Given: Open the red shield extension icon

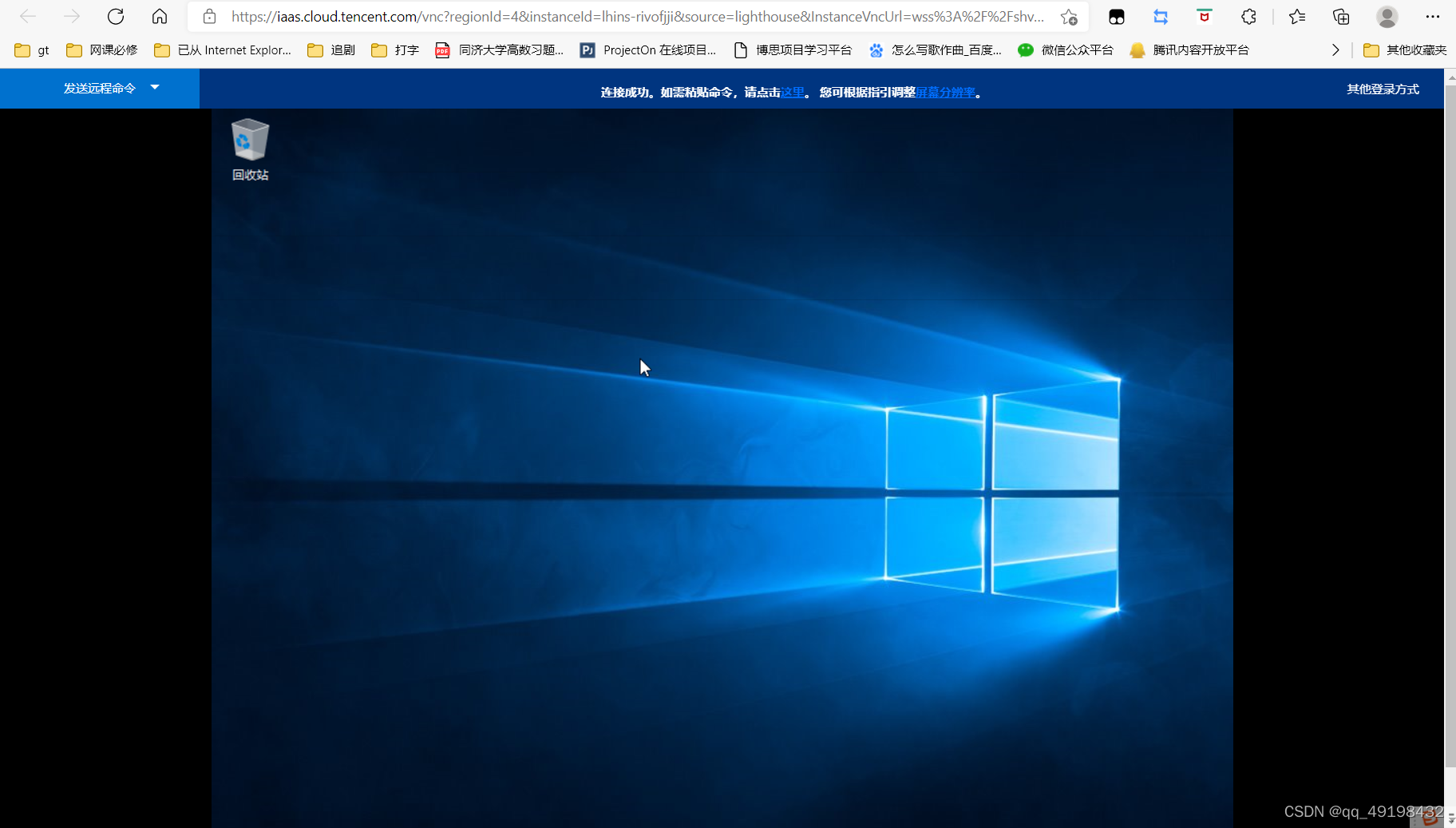Looking at the screenshot, I should [1205, 17].
